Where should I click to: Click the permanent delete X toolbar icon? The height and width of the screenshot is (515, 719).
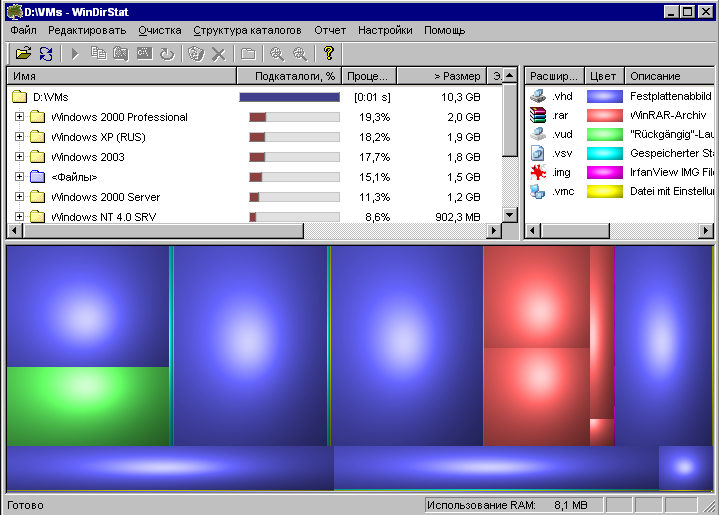(x=219, y=54)
